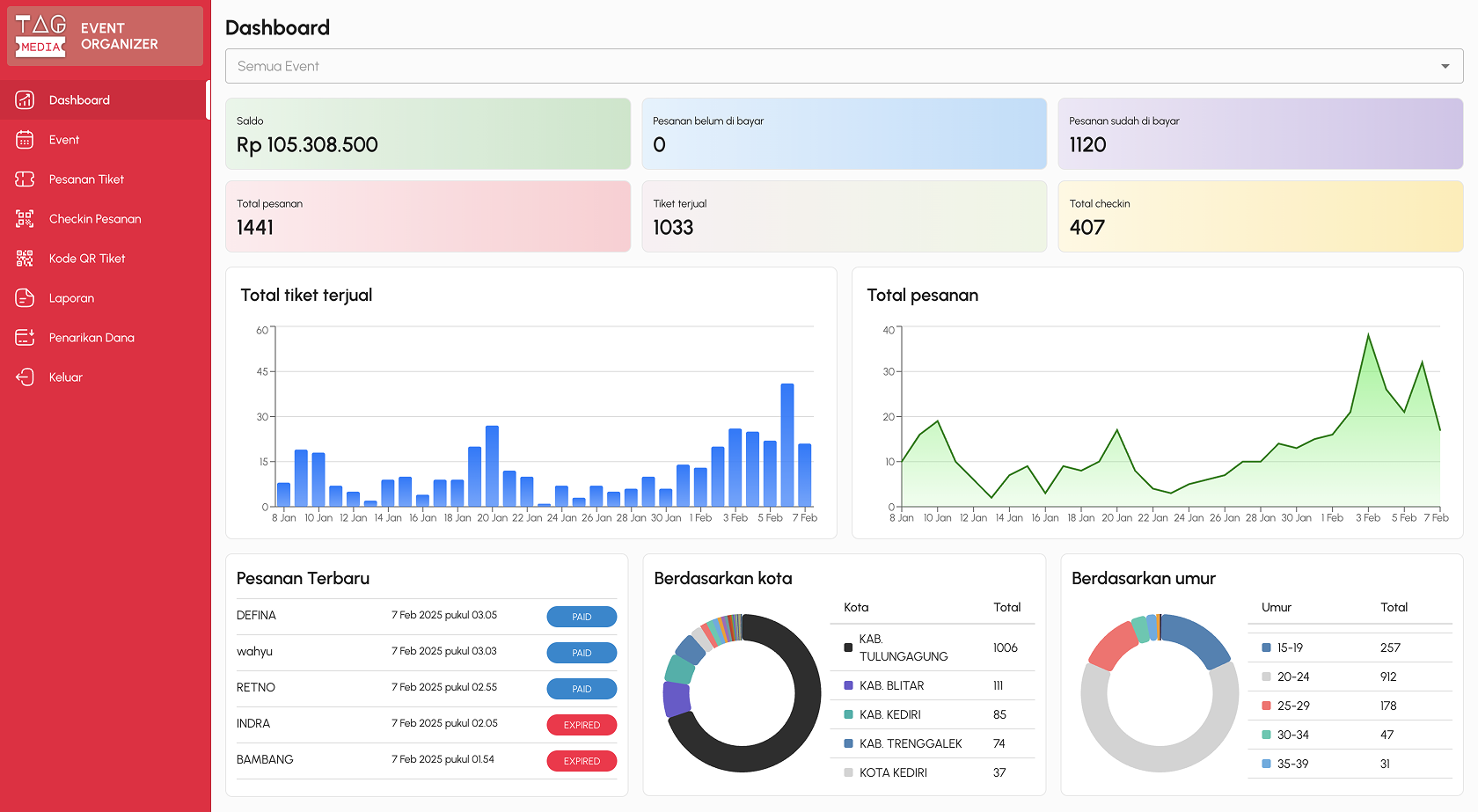Click the Keluar logout icon
The image size is (1478, 812).
[x=25, y=377]
